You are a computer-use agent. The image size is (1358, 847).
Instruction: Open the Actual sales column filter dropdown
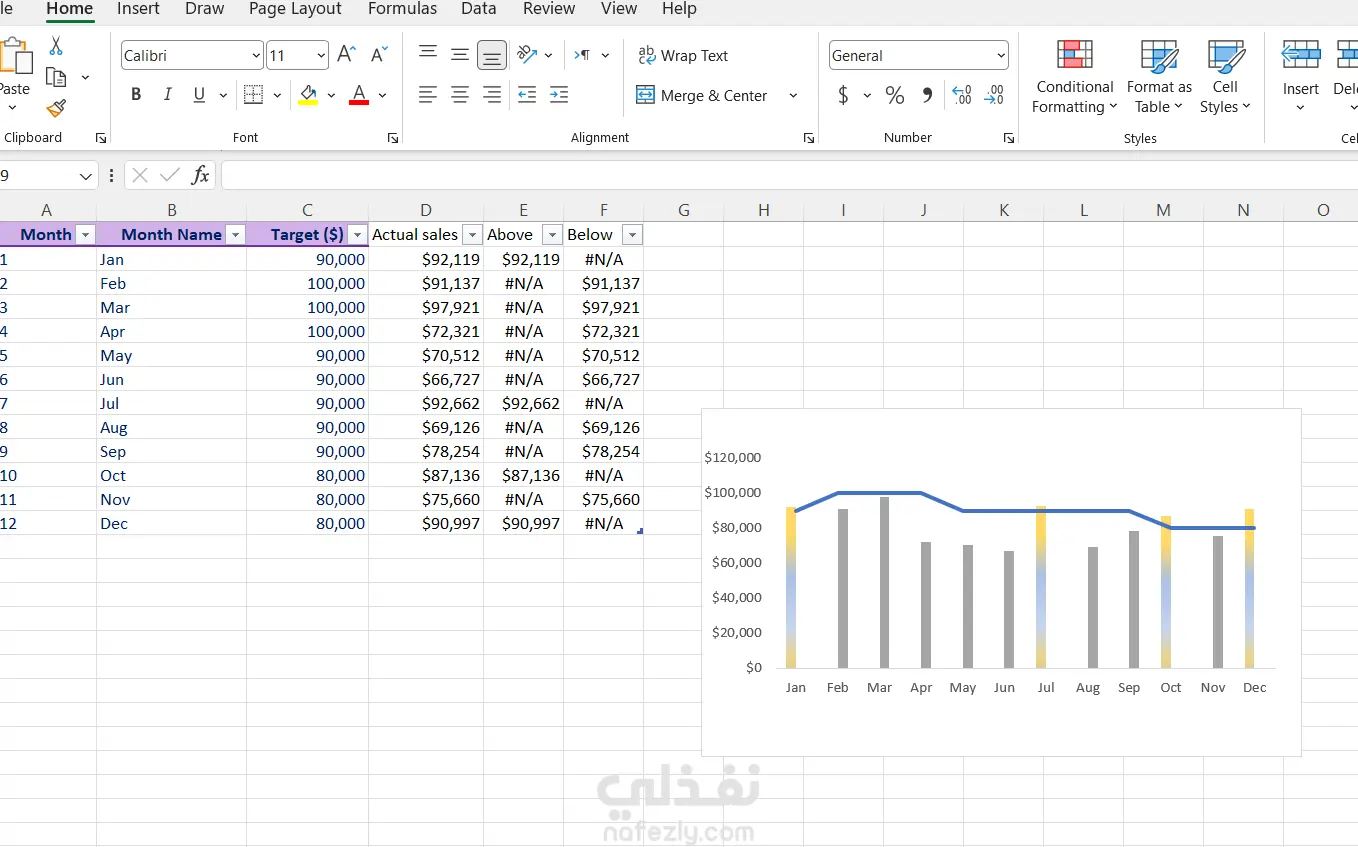[472, 235]
